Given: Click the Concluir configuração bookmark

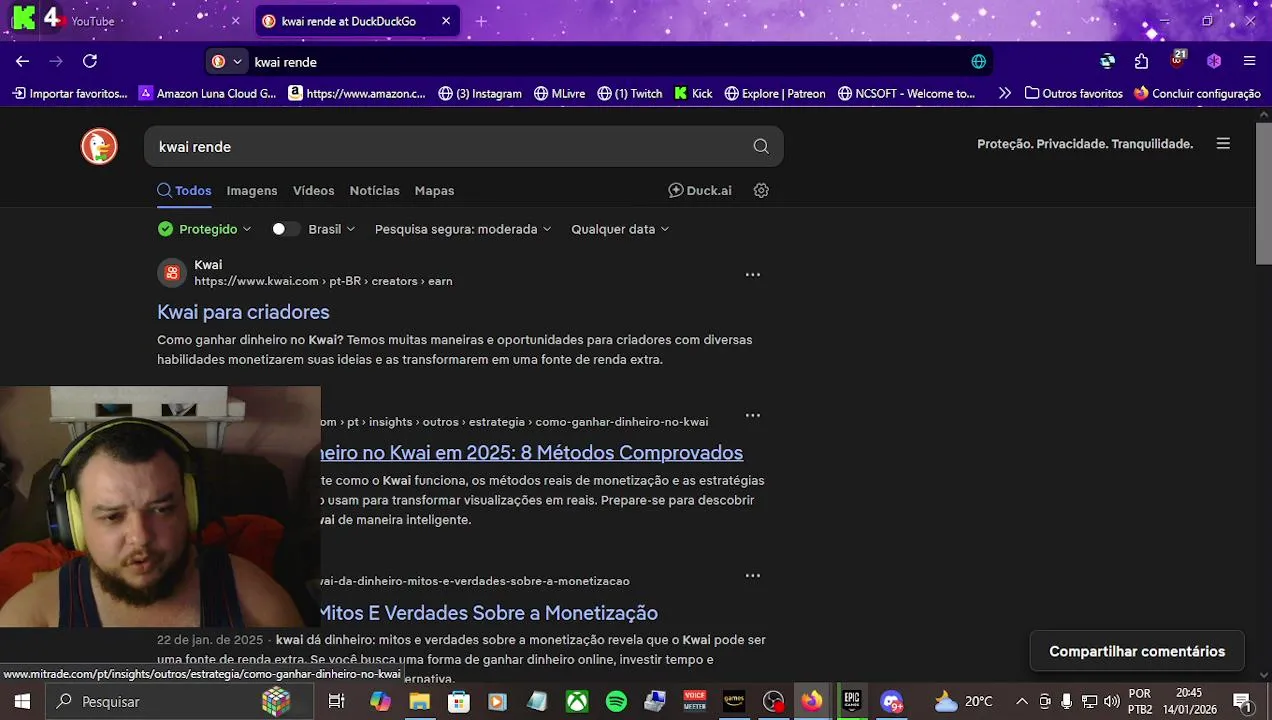Looking at the screenshot, I should click(x=1197, y=93).
